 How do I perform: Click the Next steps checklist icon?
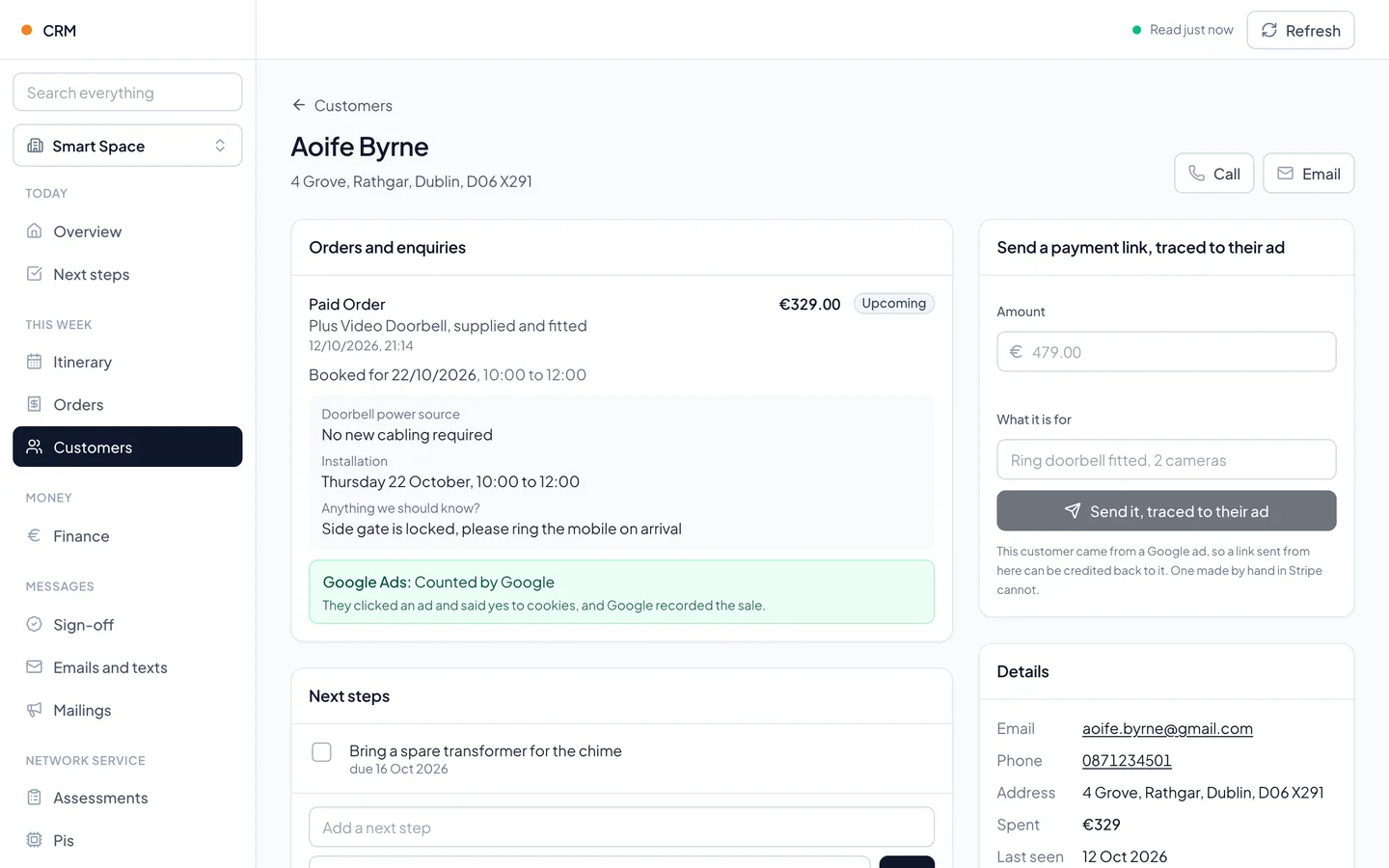[x=35, y=274]
